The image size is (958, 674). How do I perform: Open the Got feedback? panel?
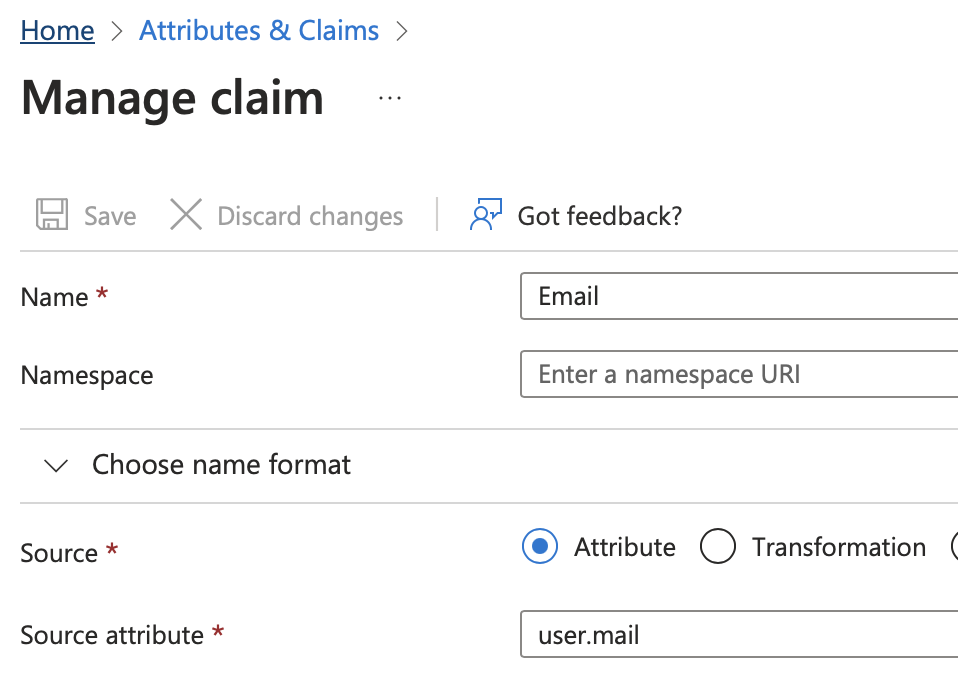599,214
